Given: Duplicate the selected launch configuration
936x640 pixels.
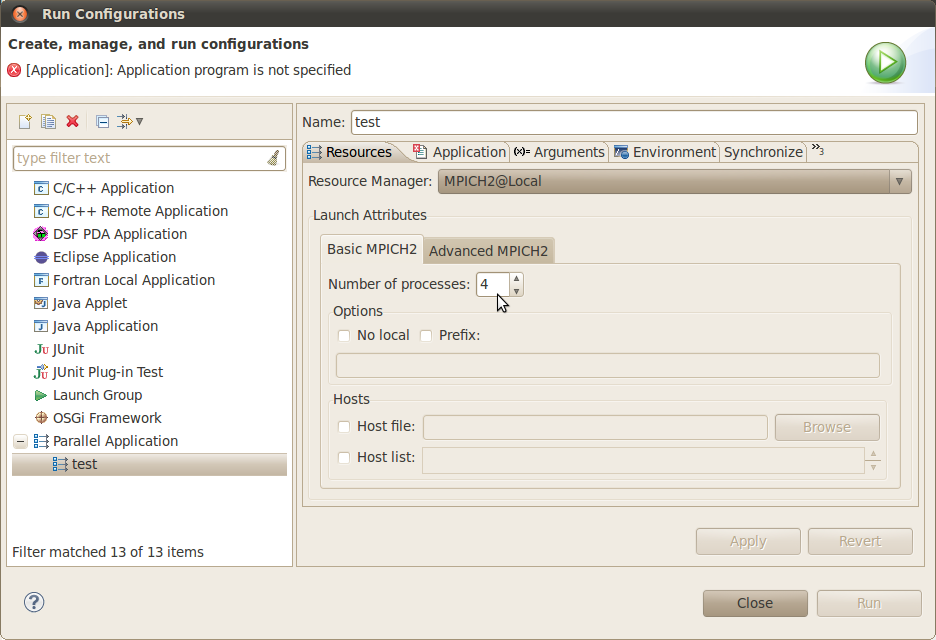Looking at the screenshot, I should 48,122.
